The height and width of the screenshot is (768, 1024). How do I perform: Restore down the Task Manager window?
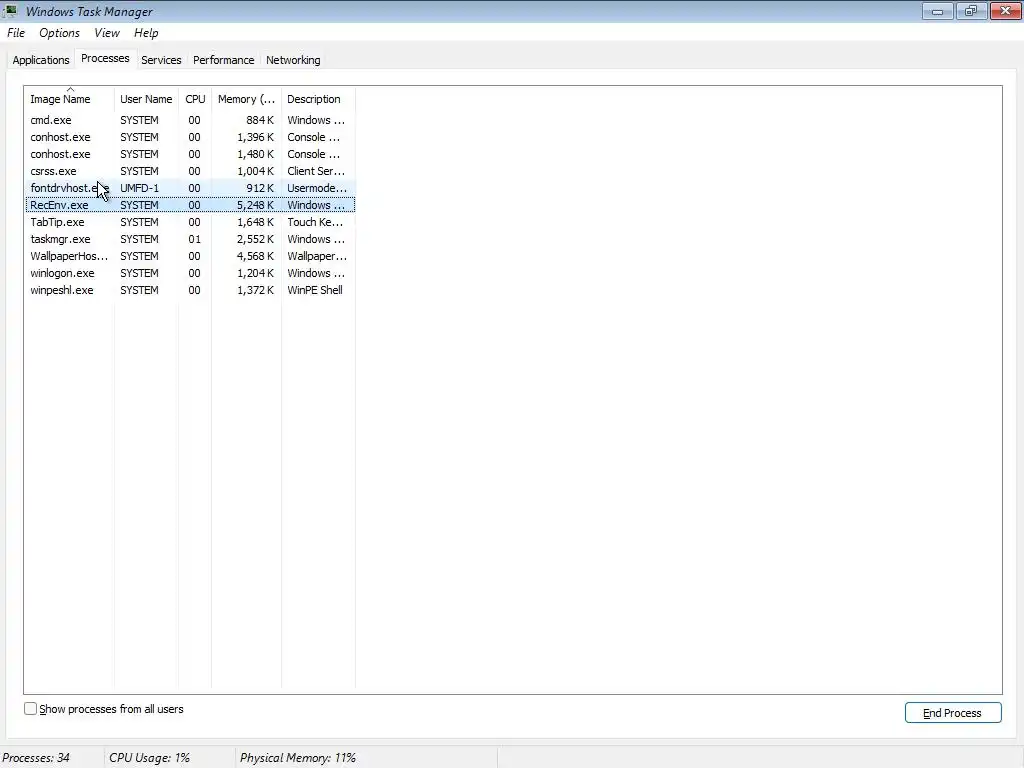971,11
